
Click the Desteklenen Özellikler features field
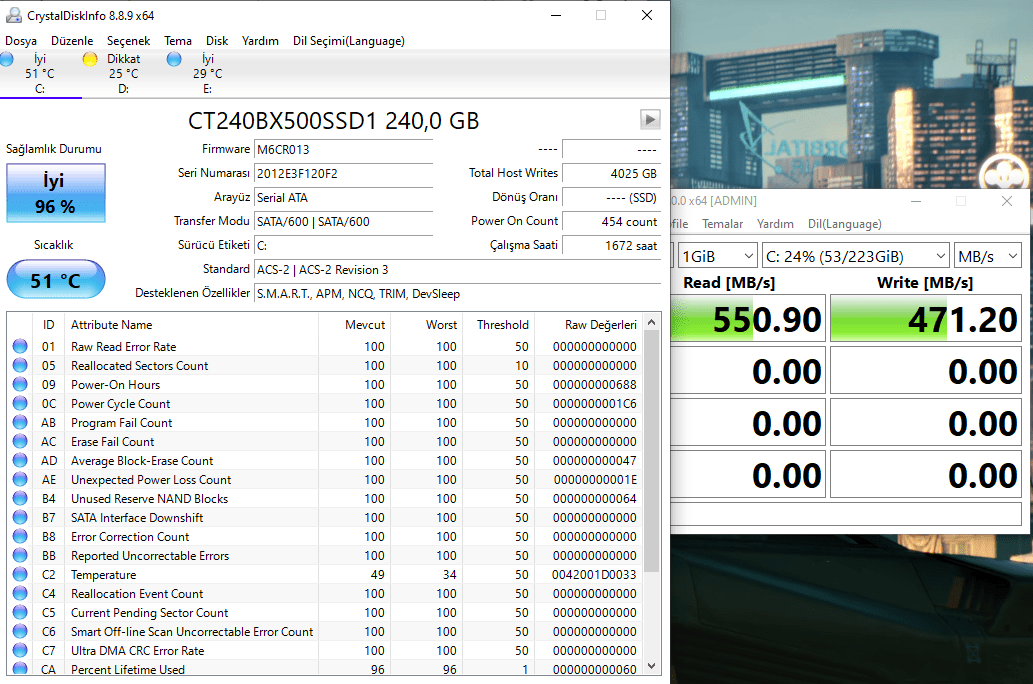tap(457, 294)
